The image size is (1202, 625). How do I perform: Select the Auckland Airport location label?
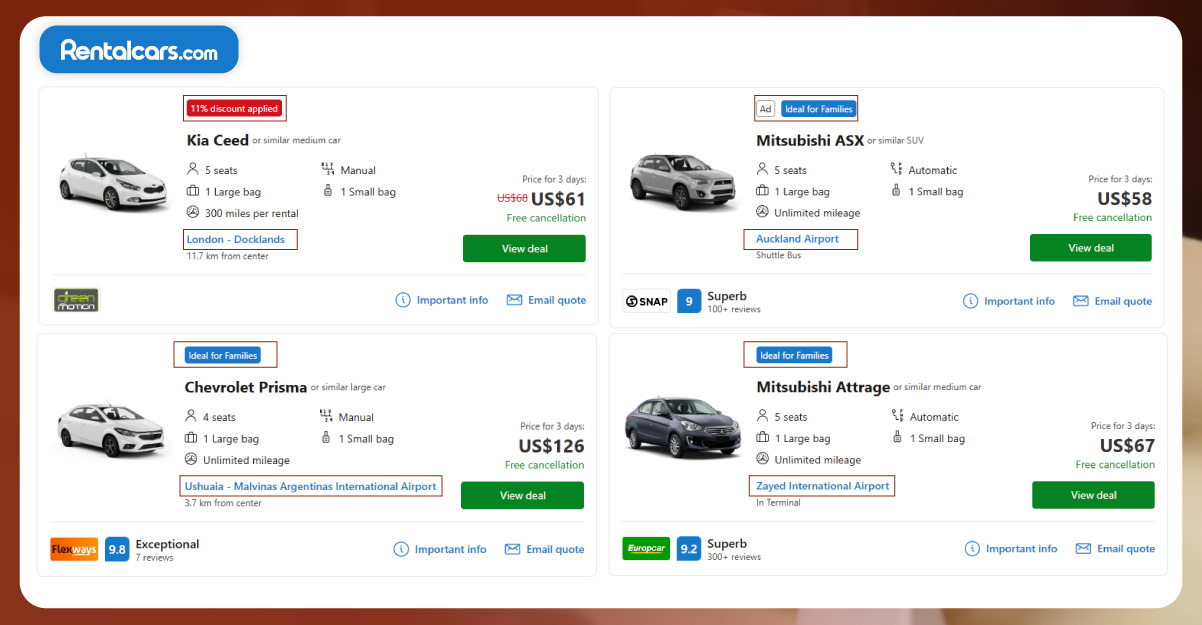[x=800, y=239]
